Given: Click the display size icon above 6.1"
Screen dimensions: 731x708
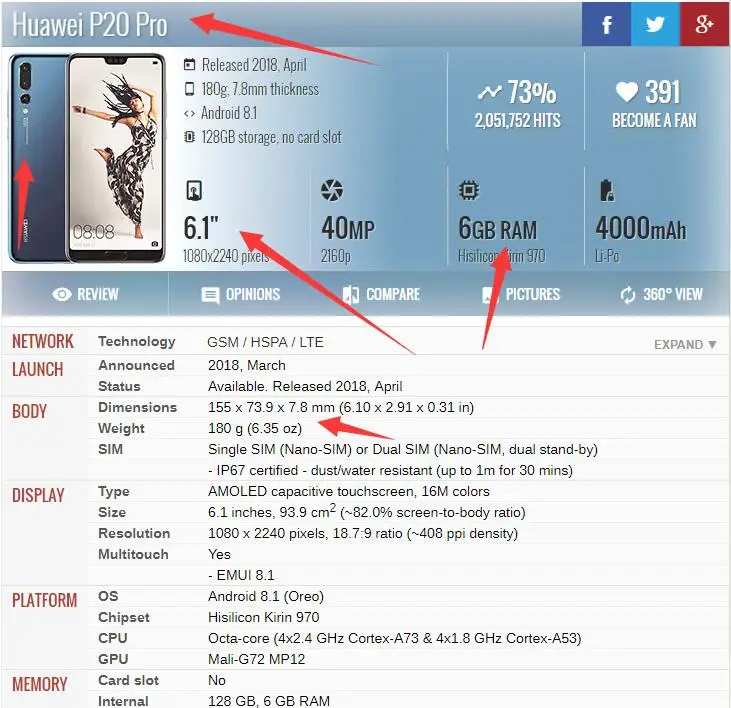Looking at the screenshot, I should 194,190.
